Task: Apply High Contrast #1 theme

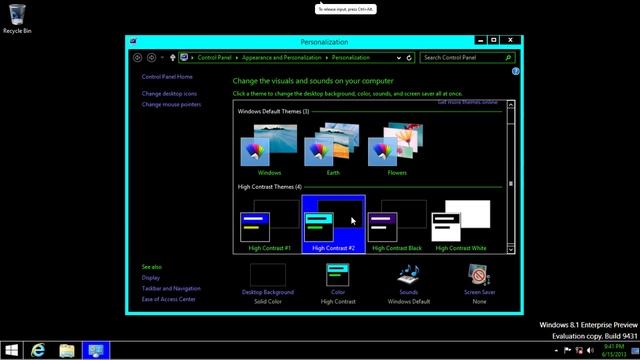Action: click(x=269, y=224)
